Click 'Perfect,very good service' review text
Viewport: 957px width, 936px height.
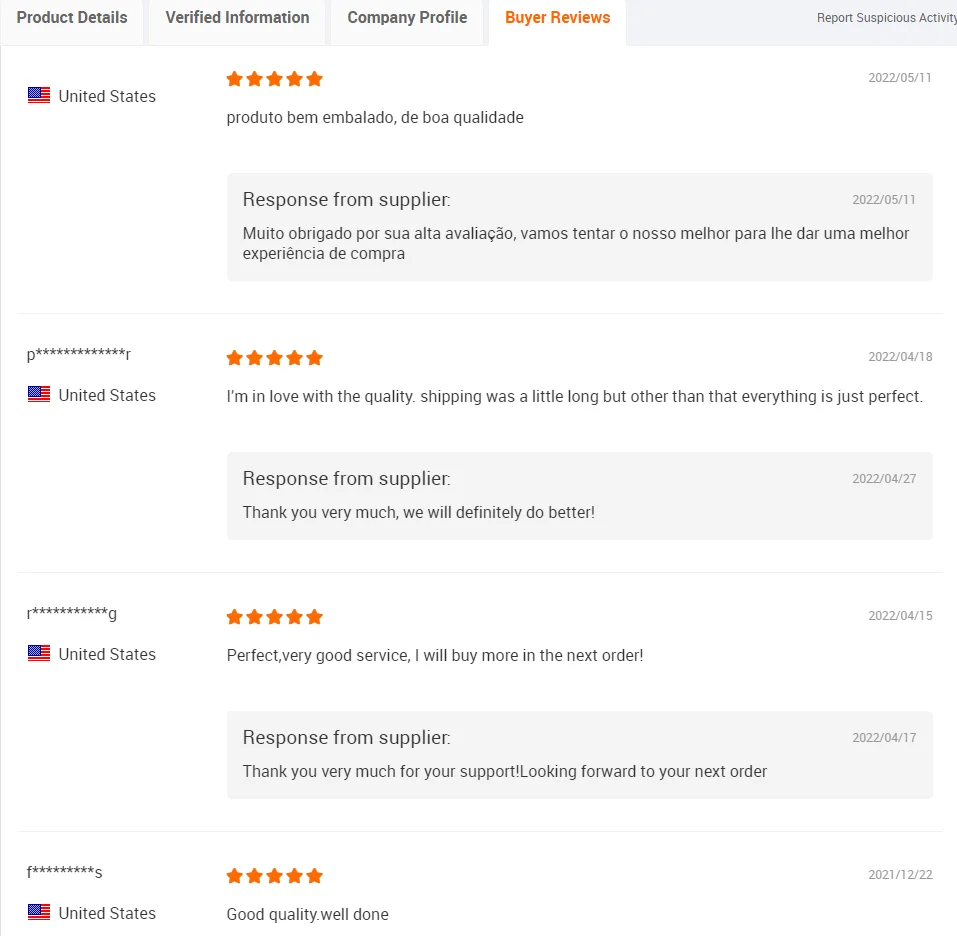tap(435, 655)
